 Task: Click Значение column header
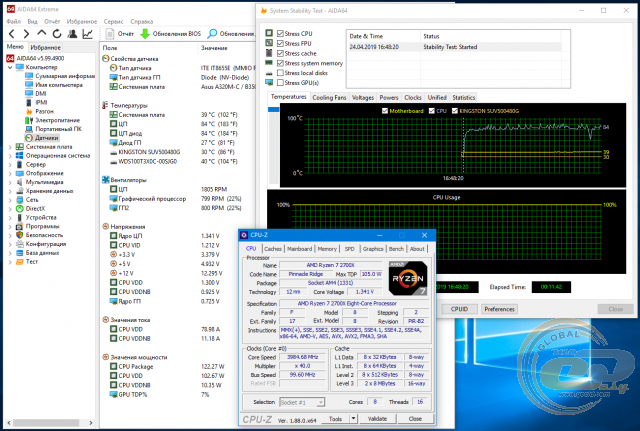click(214, 48)
